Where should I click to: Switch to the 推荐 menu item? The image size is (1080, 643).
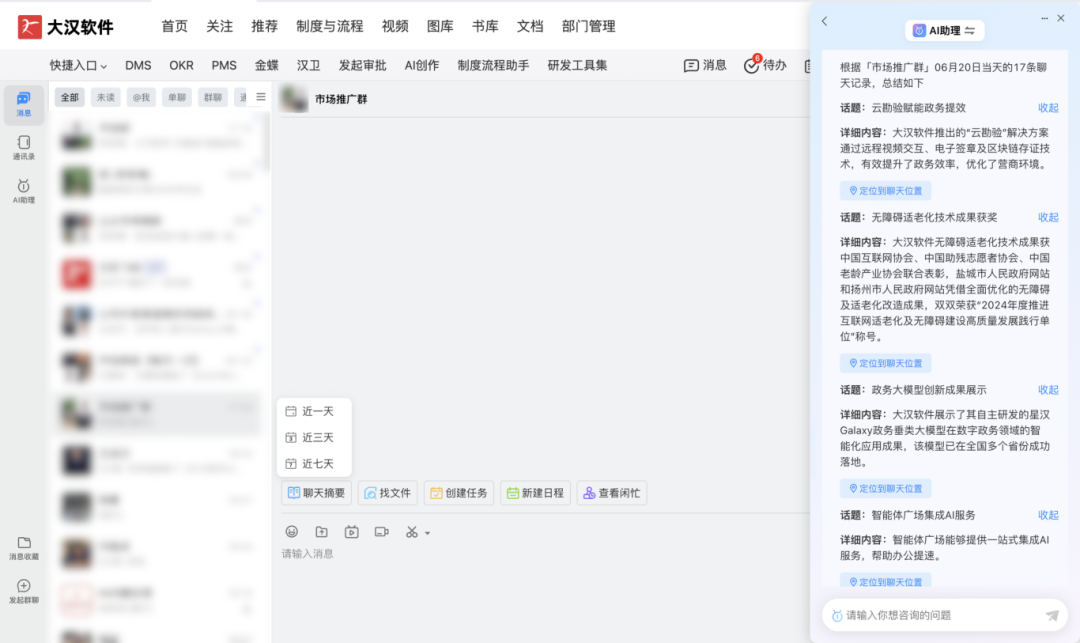[x=264, y=26]
